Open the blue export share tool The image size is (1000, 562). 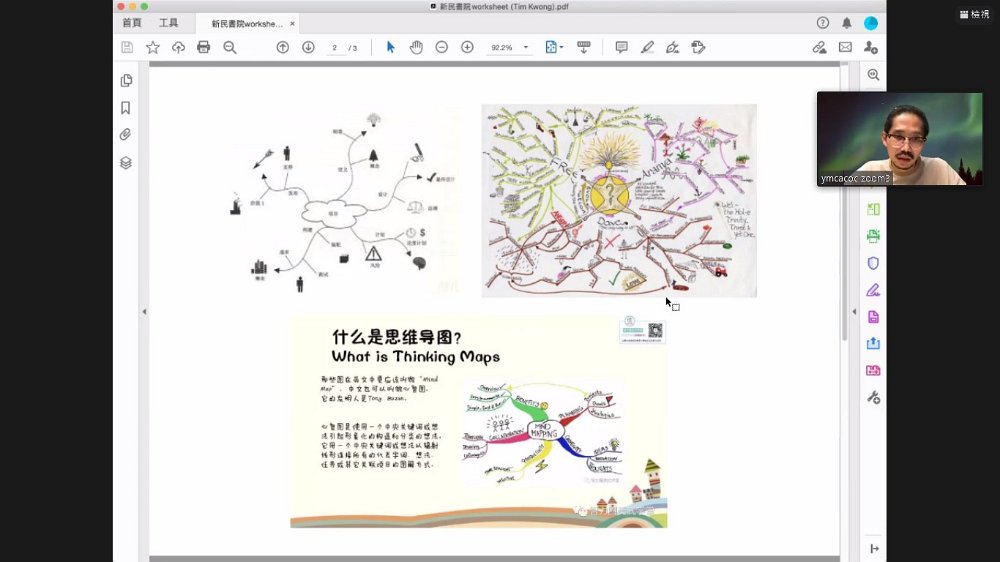click(873, 343)
